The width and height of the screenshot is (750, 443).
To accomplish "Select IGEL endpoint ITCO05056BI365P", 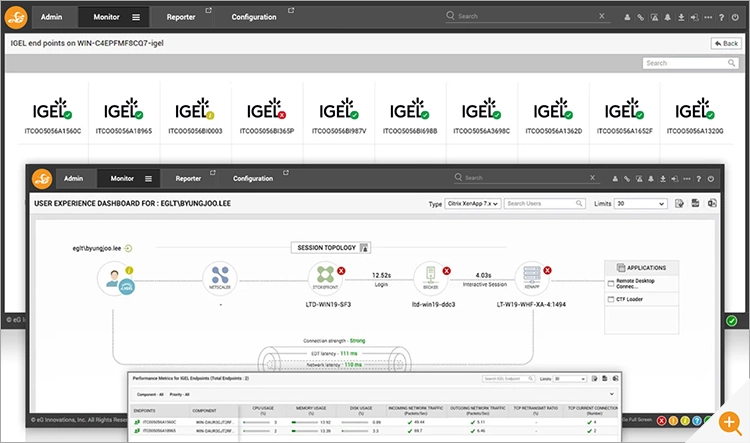I will (267, 116).
